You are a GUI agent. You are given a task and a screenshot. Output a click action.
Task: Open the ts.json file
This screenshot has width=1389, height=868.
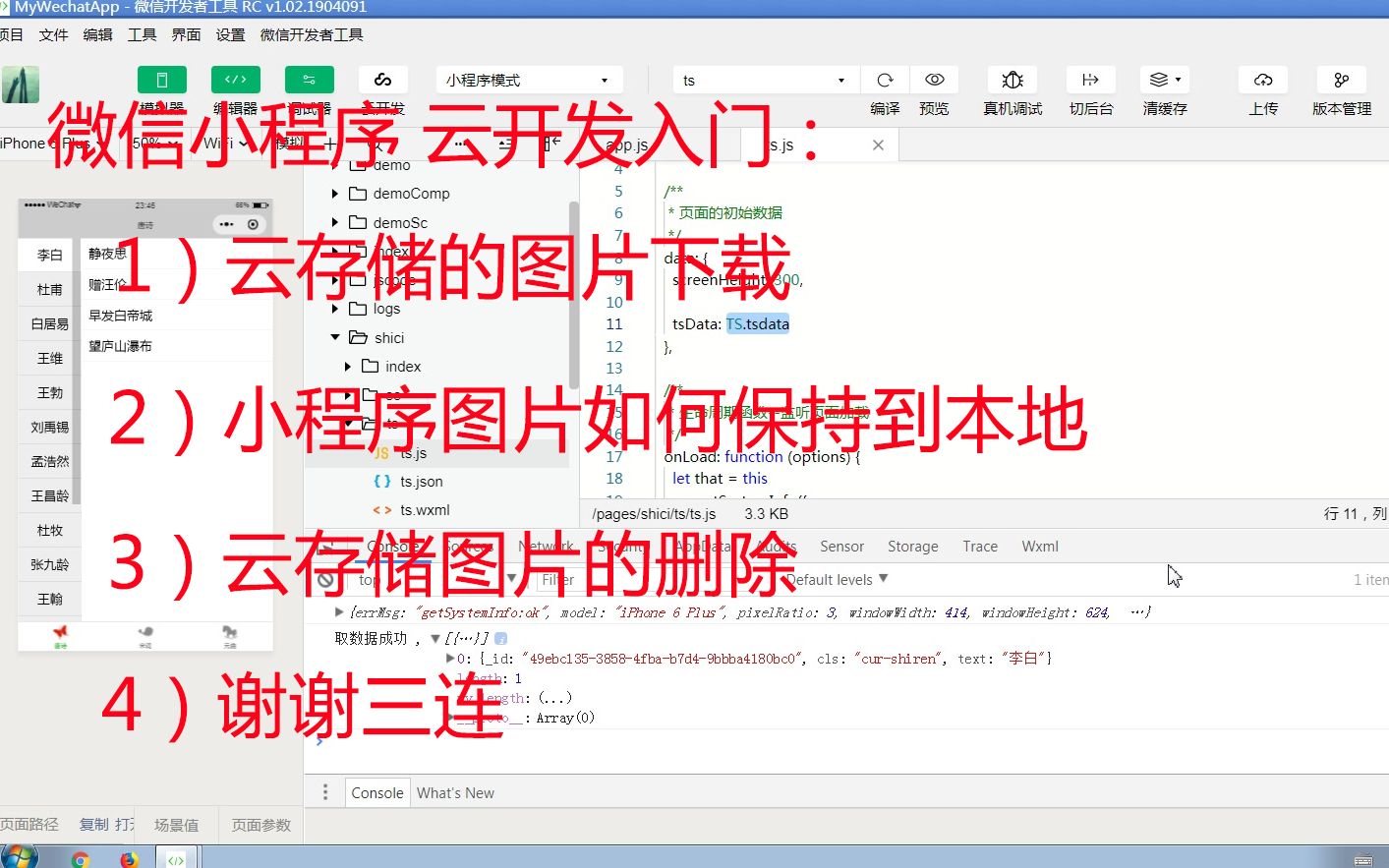coord(421,482)
